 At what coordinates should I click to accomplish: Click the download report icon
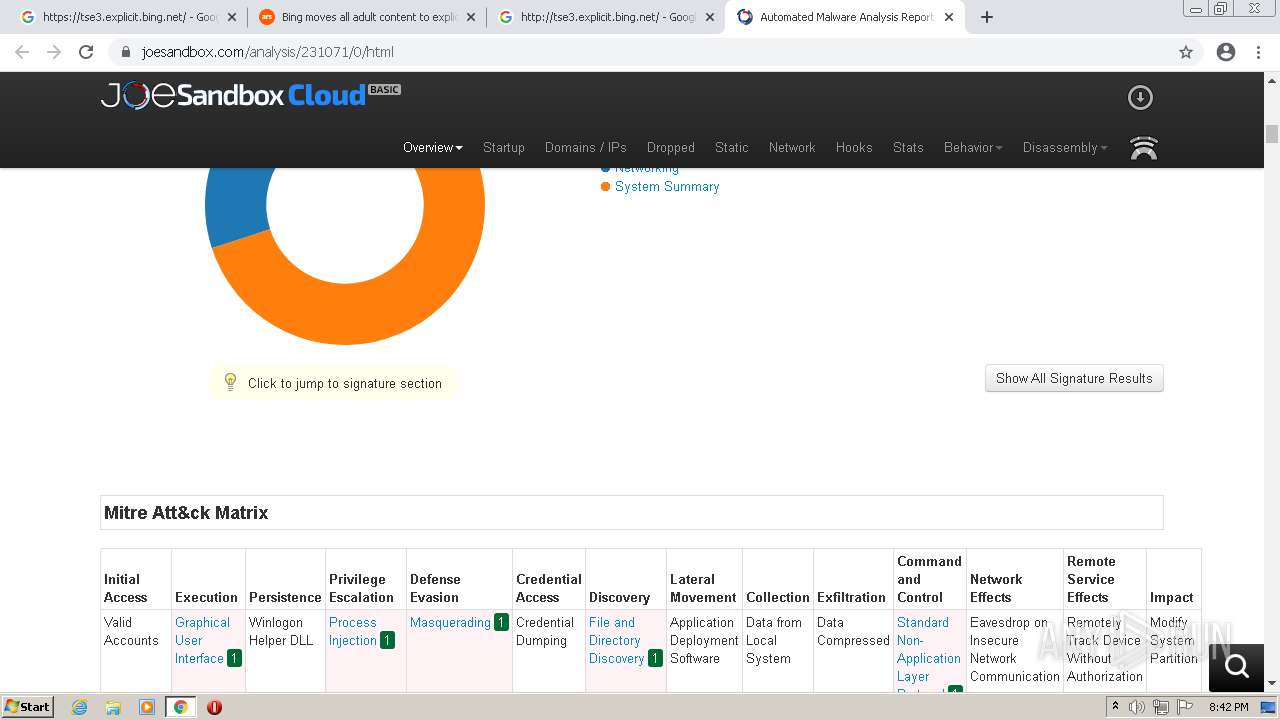(x=1140, y=97)
